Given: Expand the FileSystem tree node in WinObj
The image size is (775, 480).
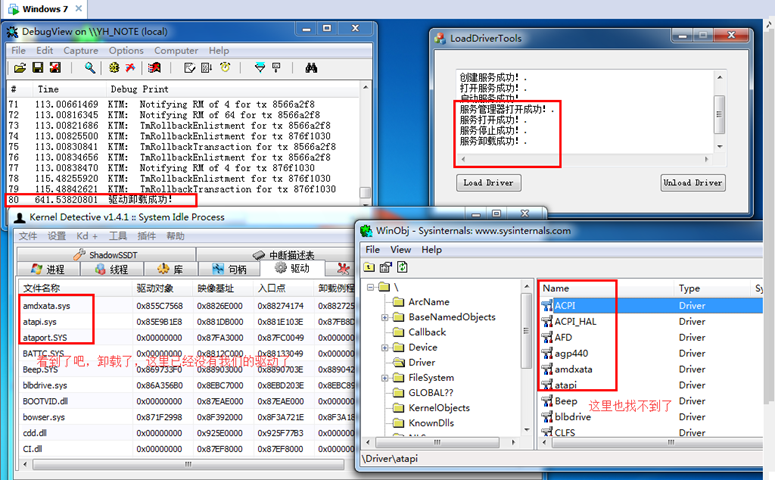Looking at the screenshot, I should (x=385, y=378).
